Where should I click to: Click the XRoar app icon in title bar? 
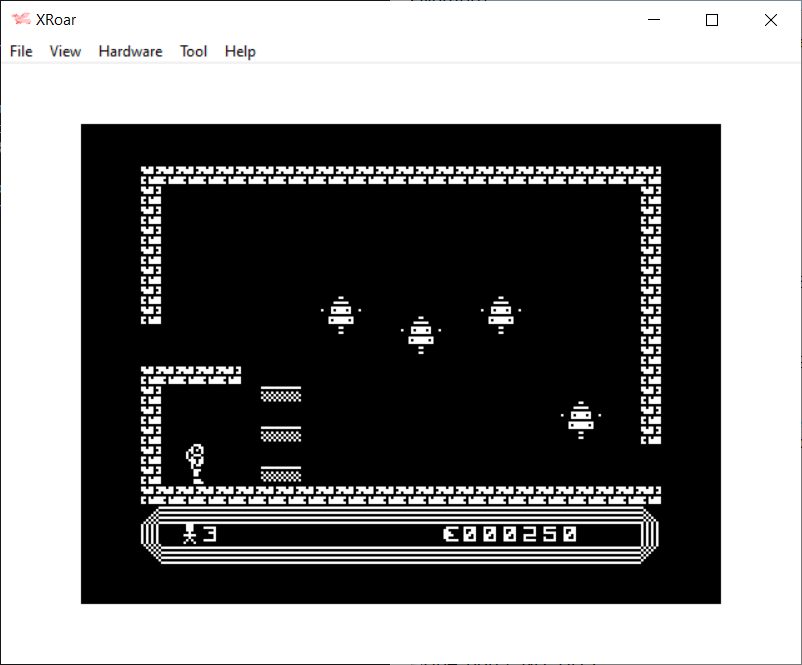(20, 20)
